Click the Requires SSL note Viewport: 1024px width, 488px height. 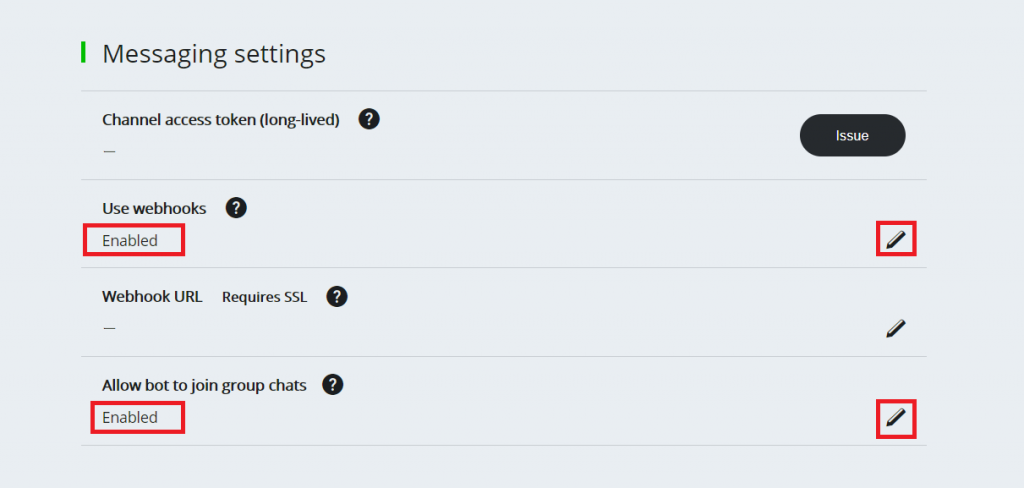coord(264,297)
